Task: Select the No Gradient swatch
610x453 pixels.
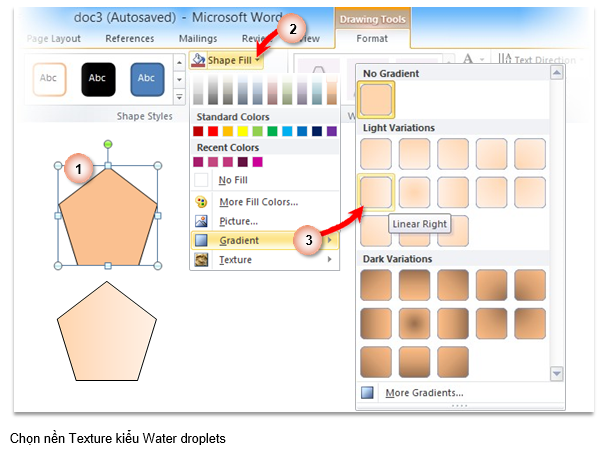Action: 377,100
